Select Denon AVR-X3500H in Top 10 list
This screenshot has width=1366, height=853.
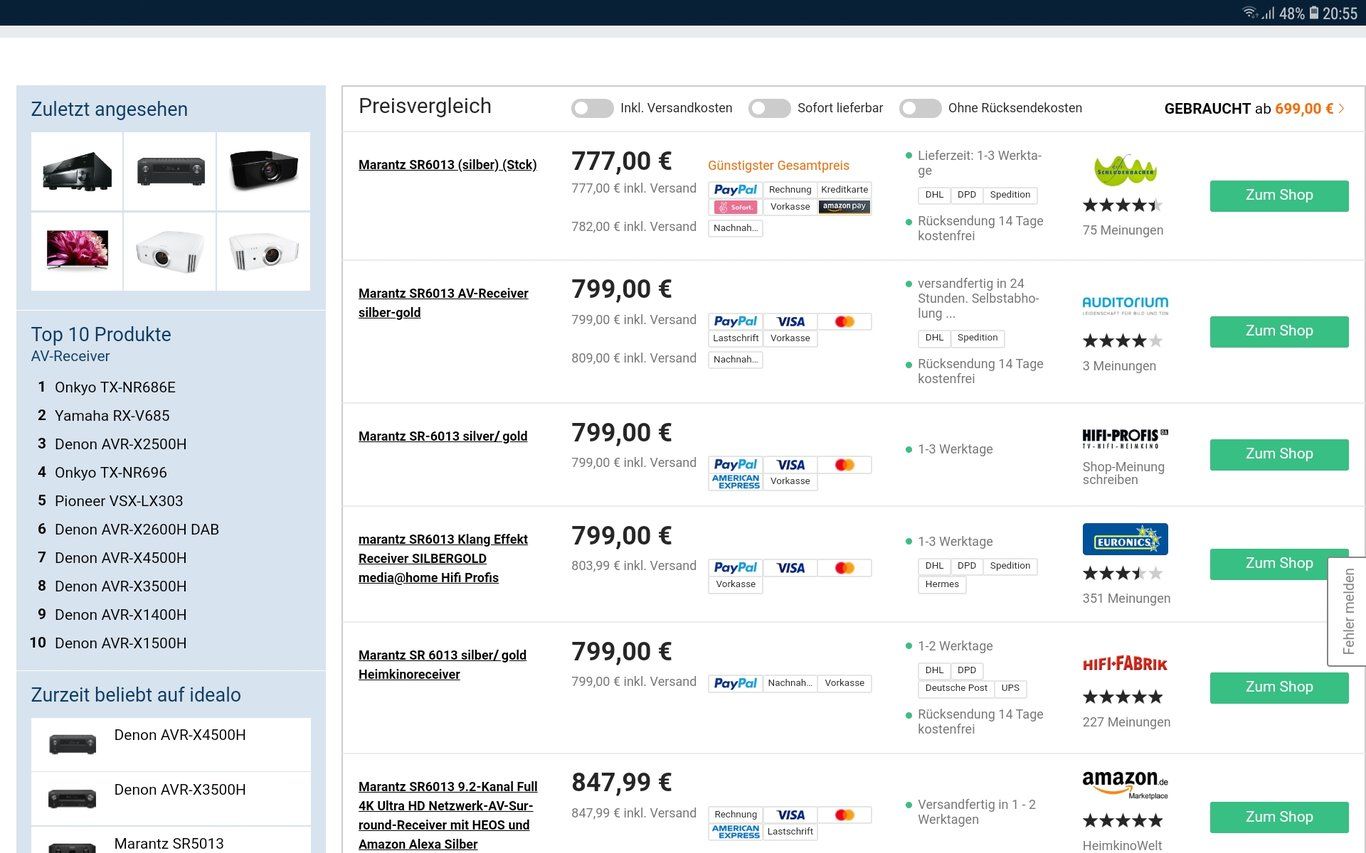tap(120, 587)
